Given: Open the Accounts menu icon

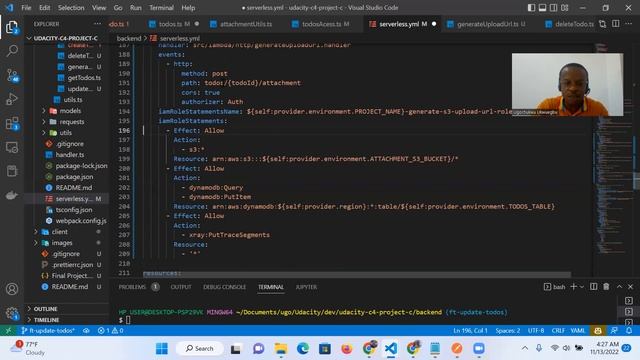Looking at the screenshot, I should click(x=12, y=289).
